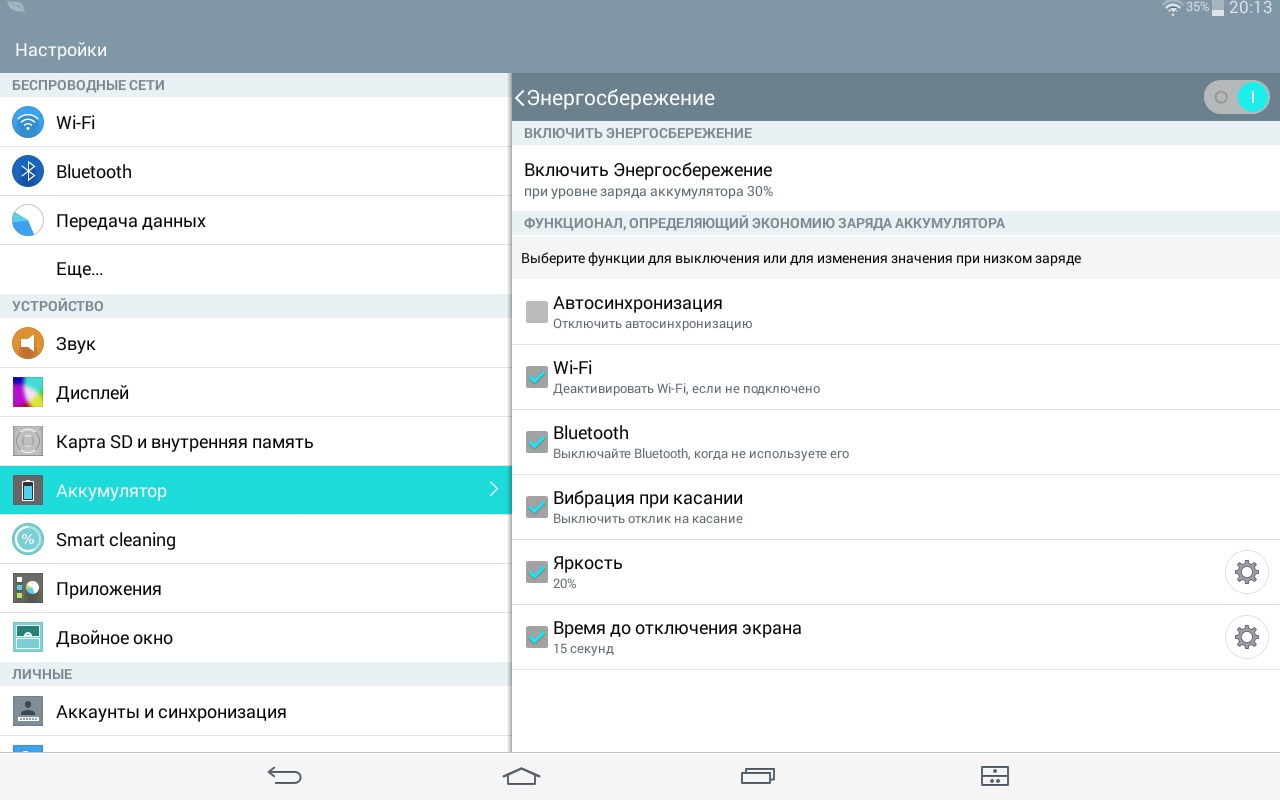
Task: Select Передача данных in settings list
Action: [x=130, y=221]
